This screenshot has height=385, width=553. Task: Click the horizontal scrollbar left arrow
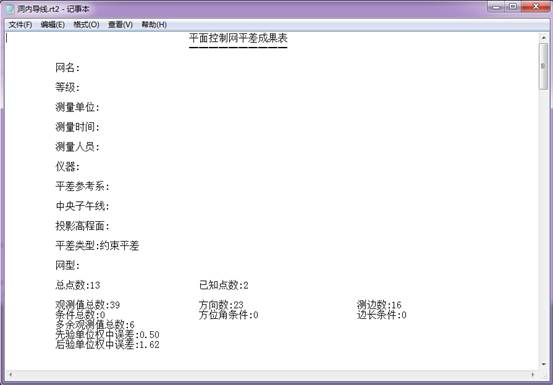[10, 374]
